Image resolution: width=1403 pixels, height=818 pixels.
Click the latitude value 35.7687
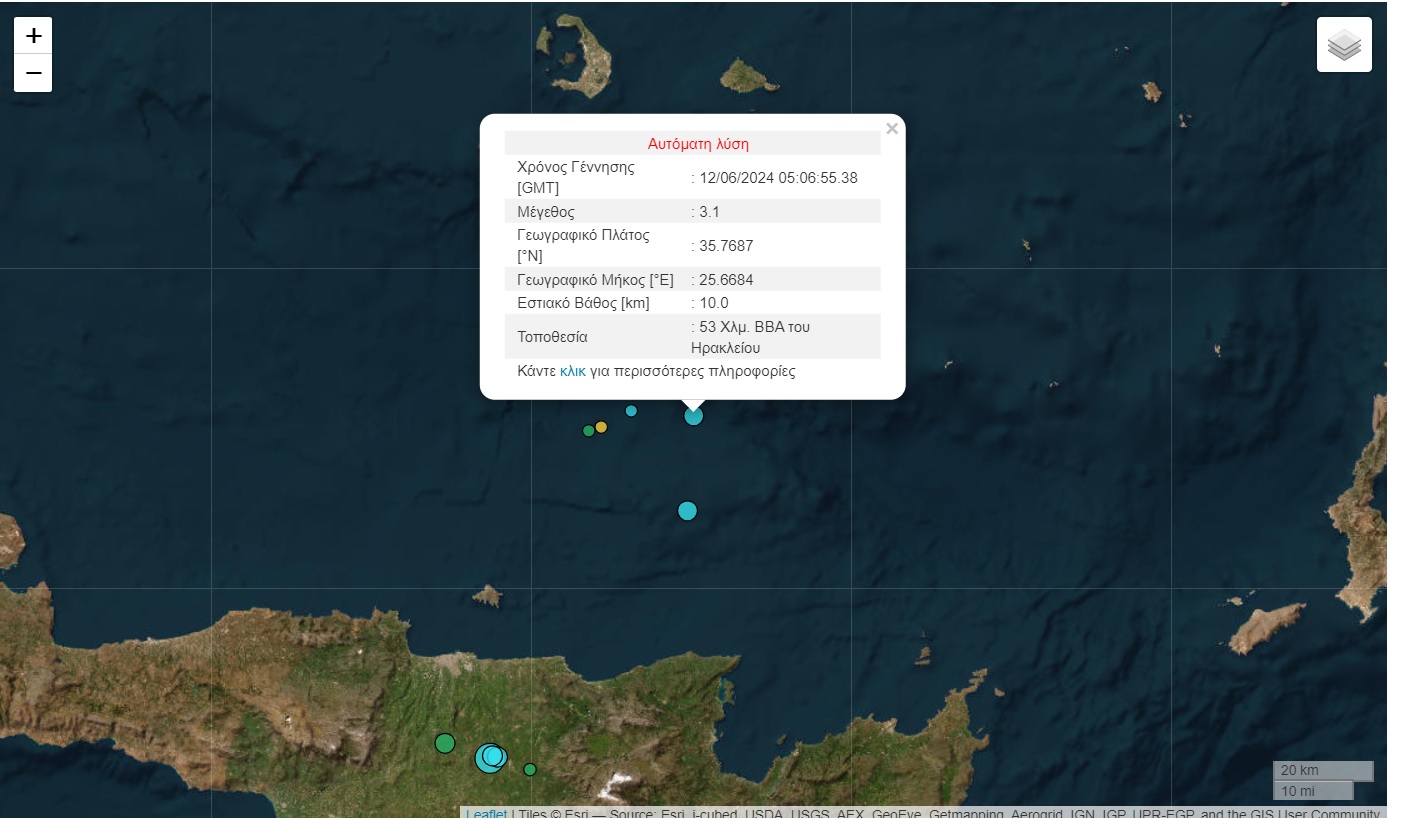click(725, 246)
